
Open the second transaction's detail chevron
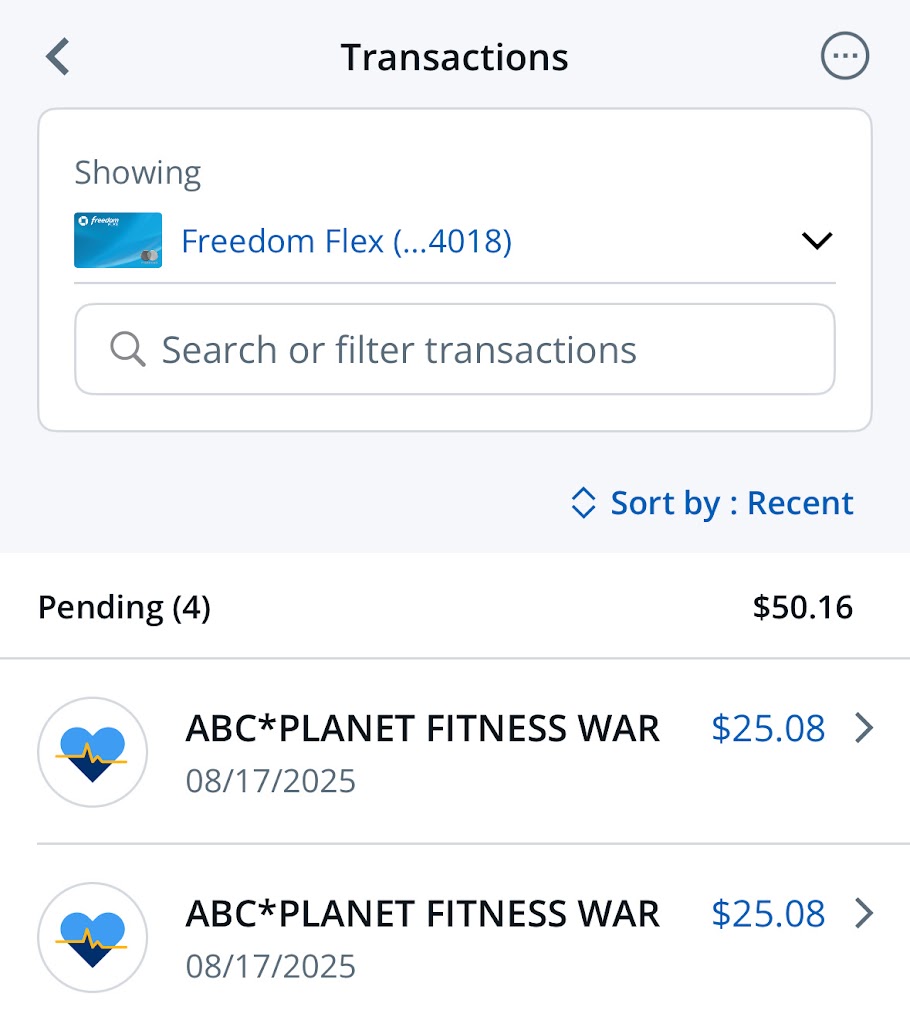[865, 914]
